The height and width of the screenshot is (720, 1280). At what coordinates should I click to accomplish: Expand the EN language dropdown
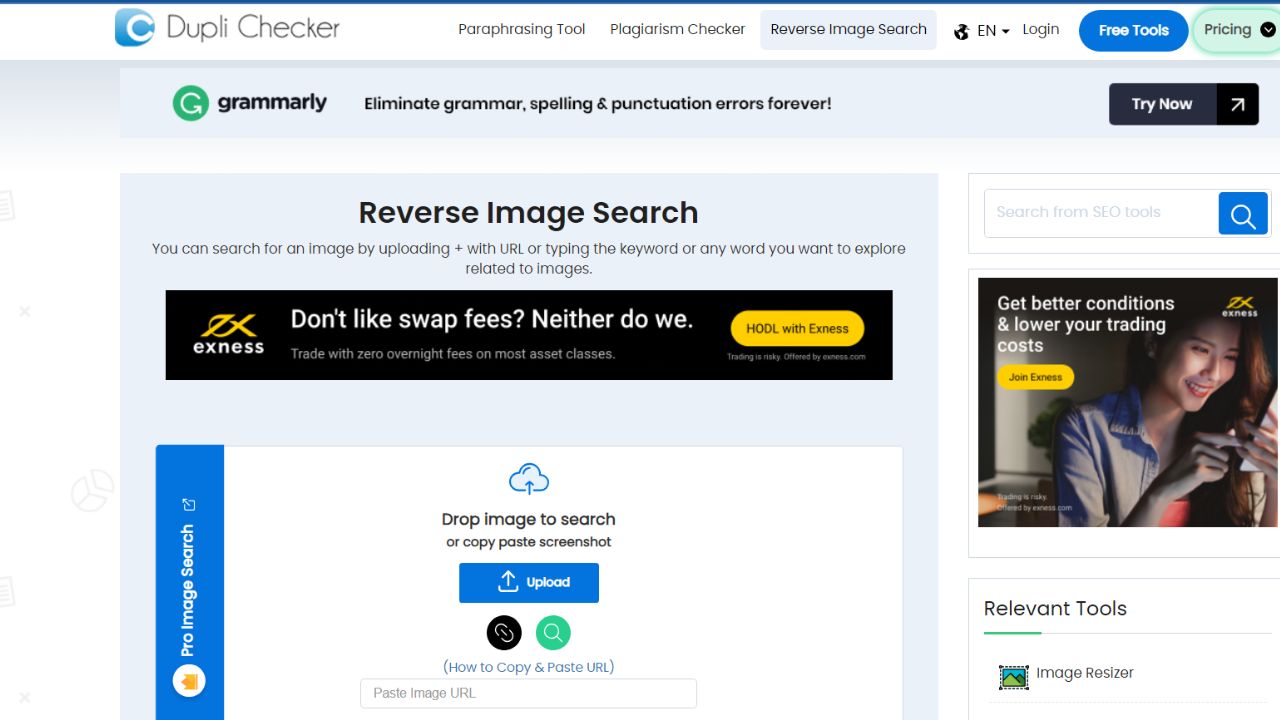tap(993, 31)
